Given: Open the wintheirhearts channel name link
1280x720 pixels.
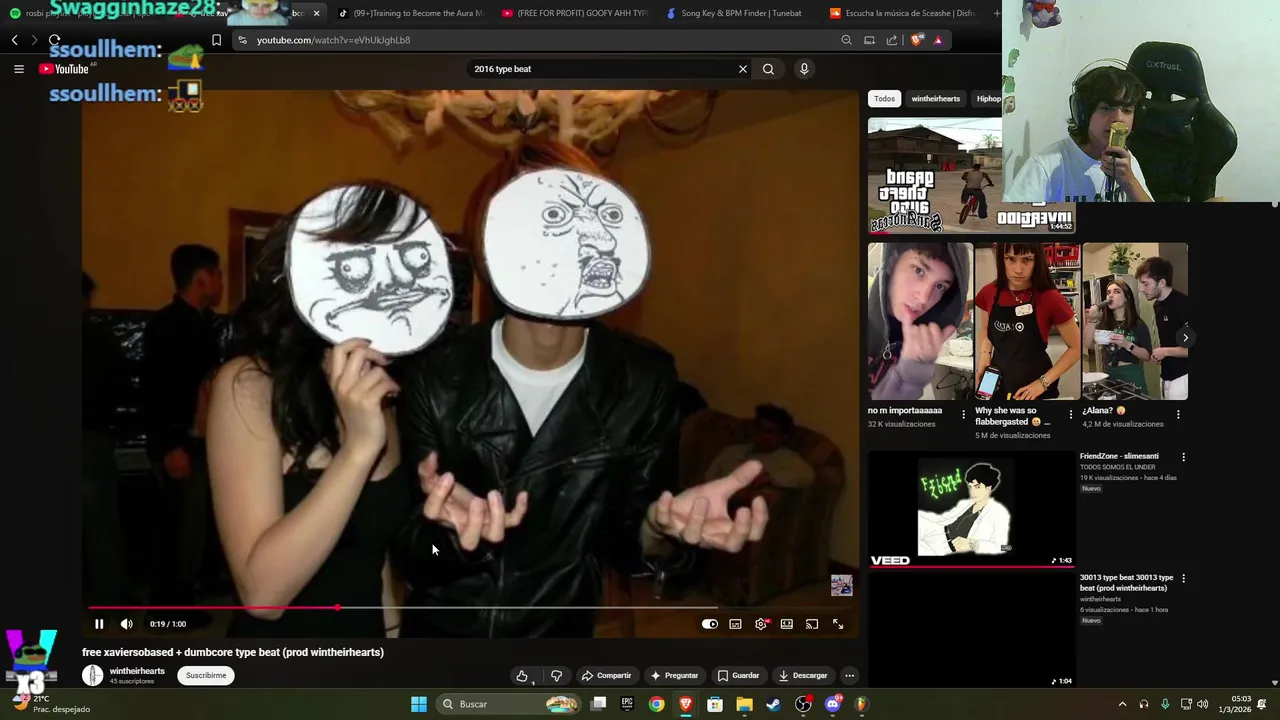Looking at the screenshot, I should click(137, 671).
